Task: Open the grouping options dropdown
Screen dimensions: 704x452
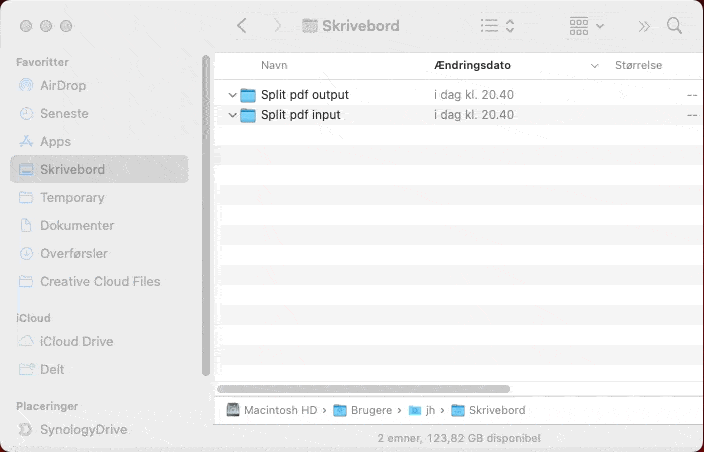Action: click(586, 25)
